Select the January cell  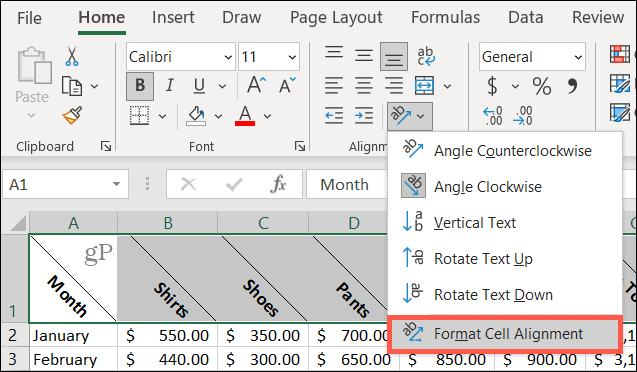[x=73, y=335]
